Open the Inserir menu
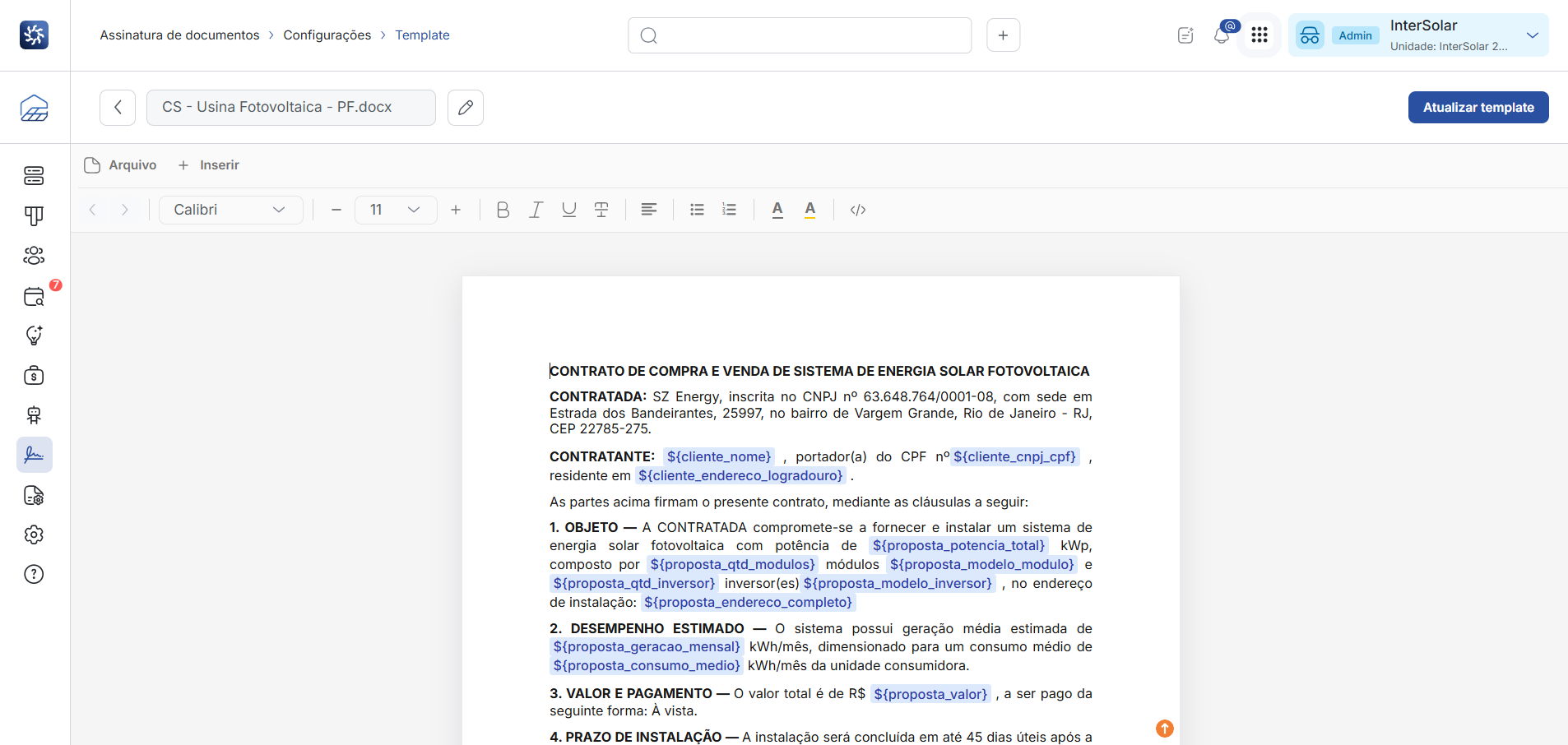This screenshot has width=1568, height=745. coord(209,165)
